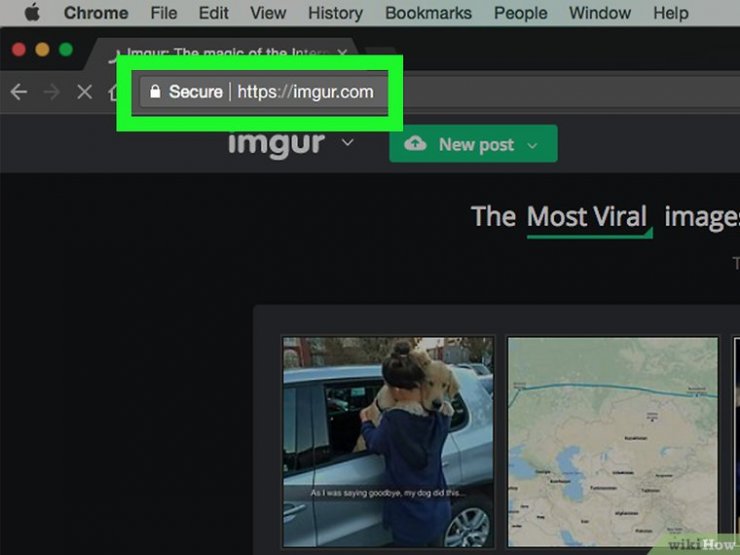The image size is (740, 555).
Task: Open the map image post
Action: click(613, 442)
